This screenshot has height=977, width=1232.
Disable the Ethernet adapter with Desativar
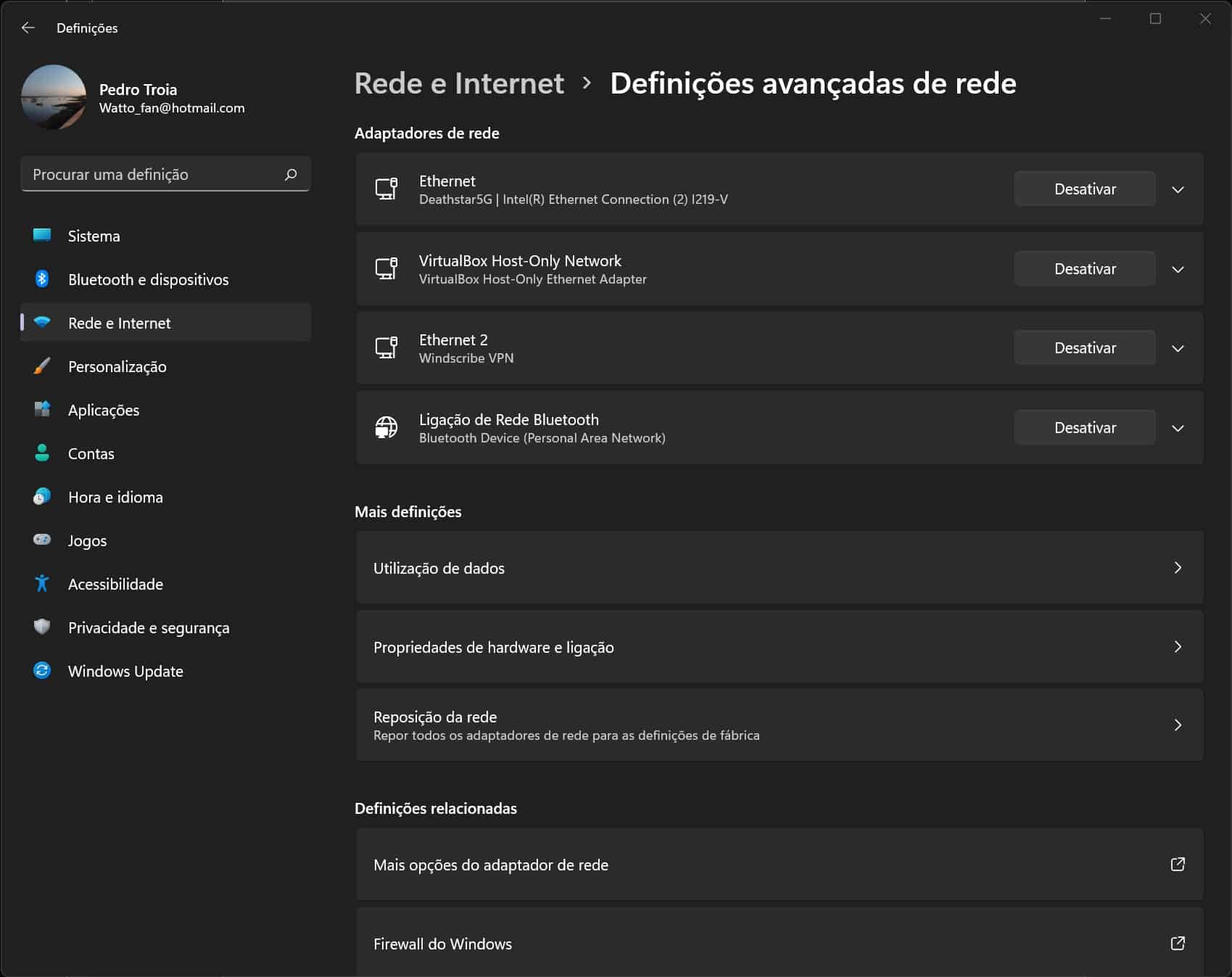(x=1084, y=189)
